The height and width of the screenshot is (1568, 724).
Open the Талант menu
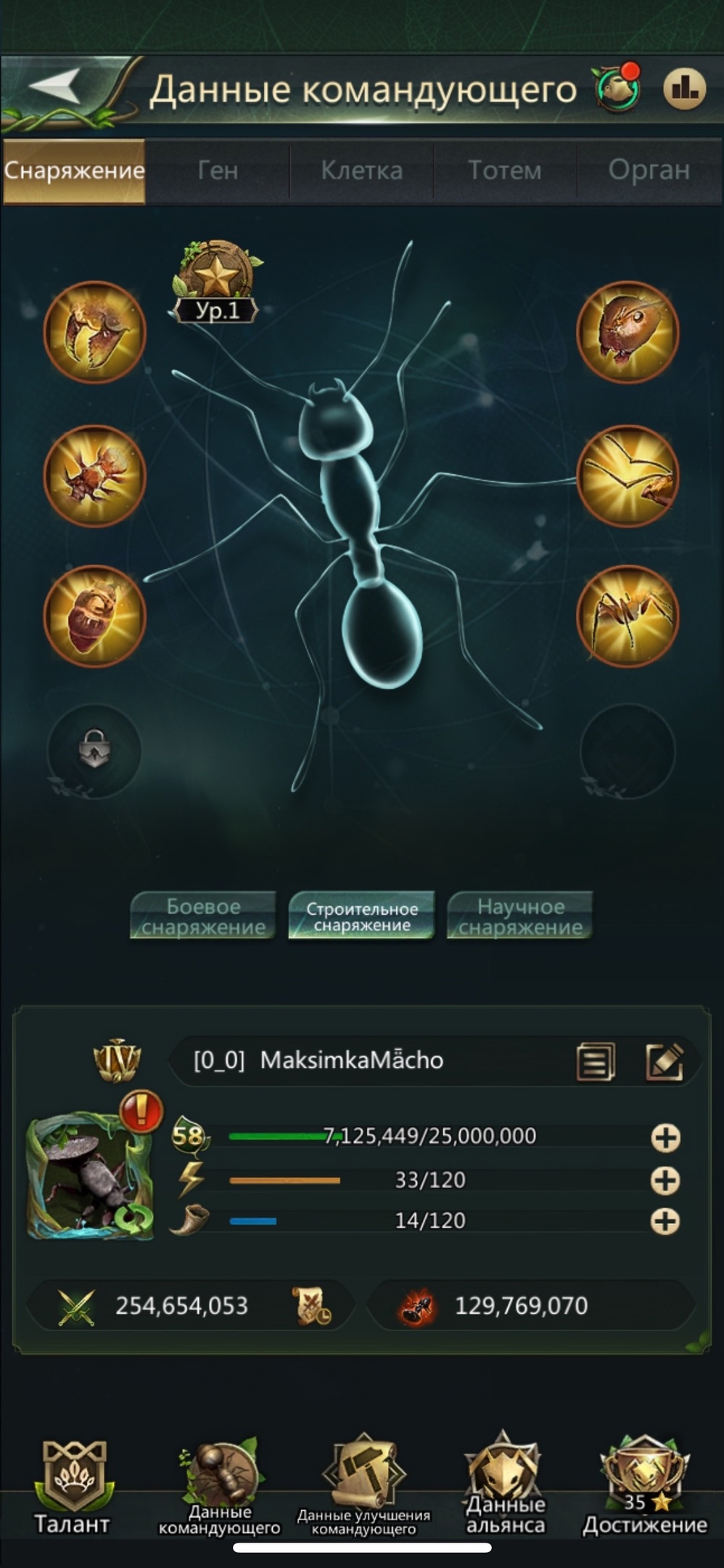click(x=73, y=1486)
